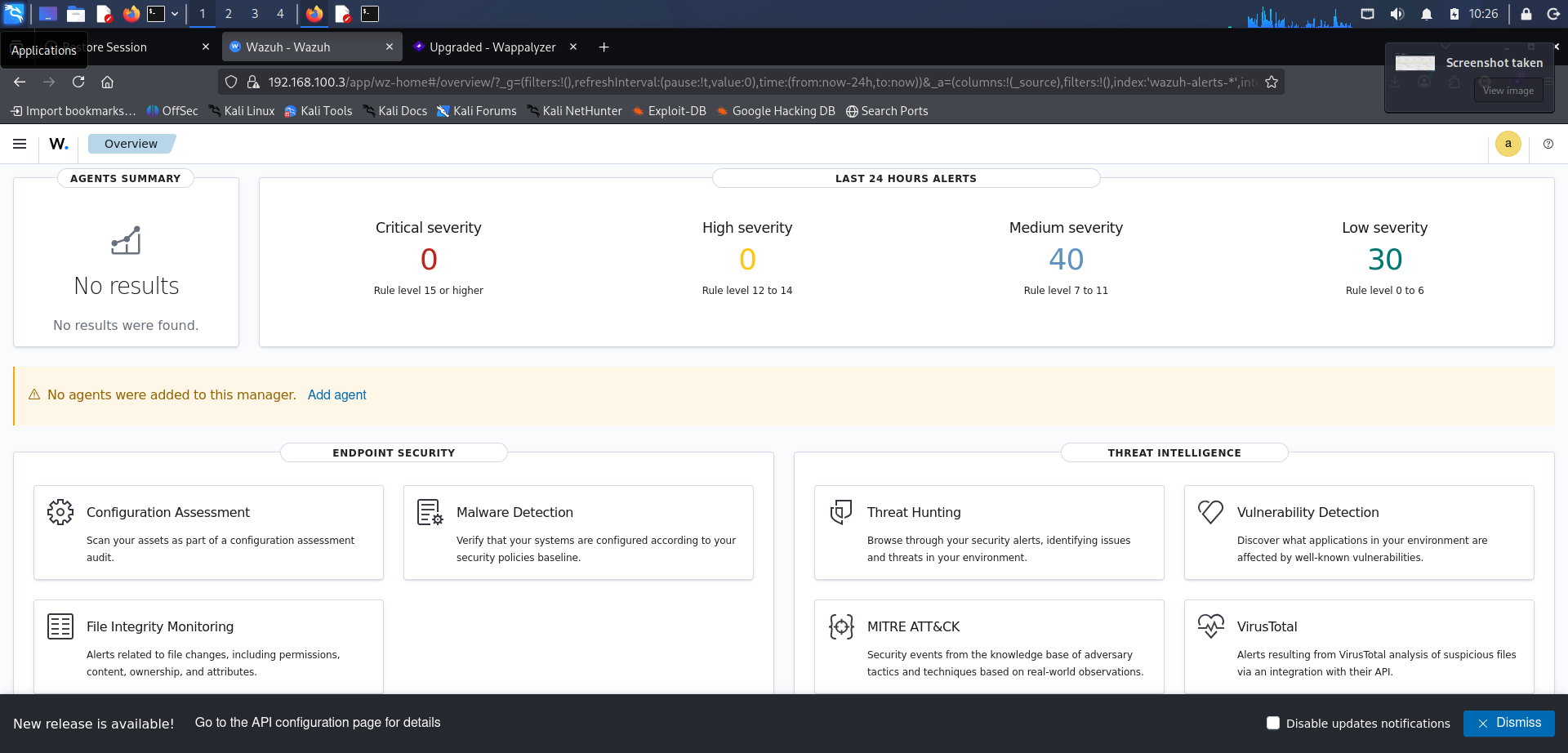1568x753 pixels.
Task: Open the Vulnerability Detection module
Action: pos(1359,532)
